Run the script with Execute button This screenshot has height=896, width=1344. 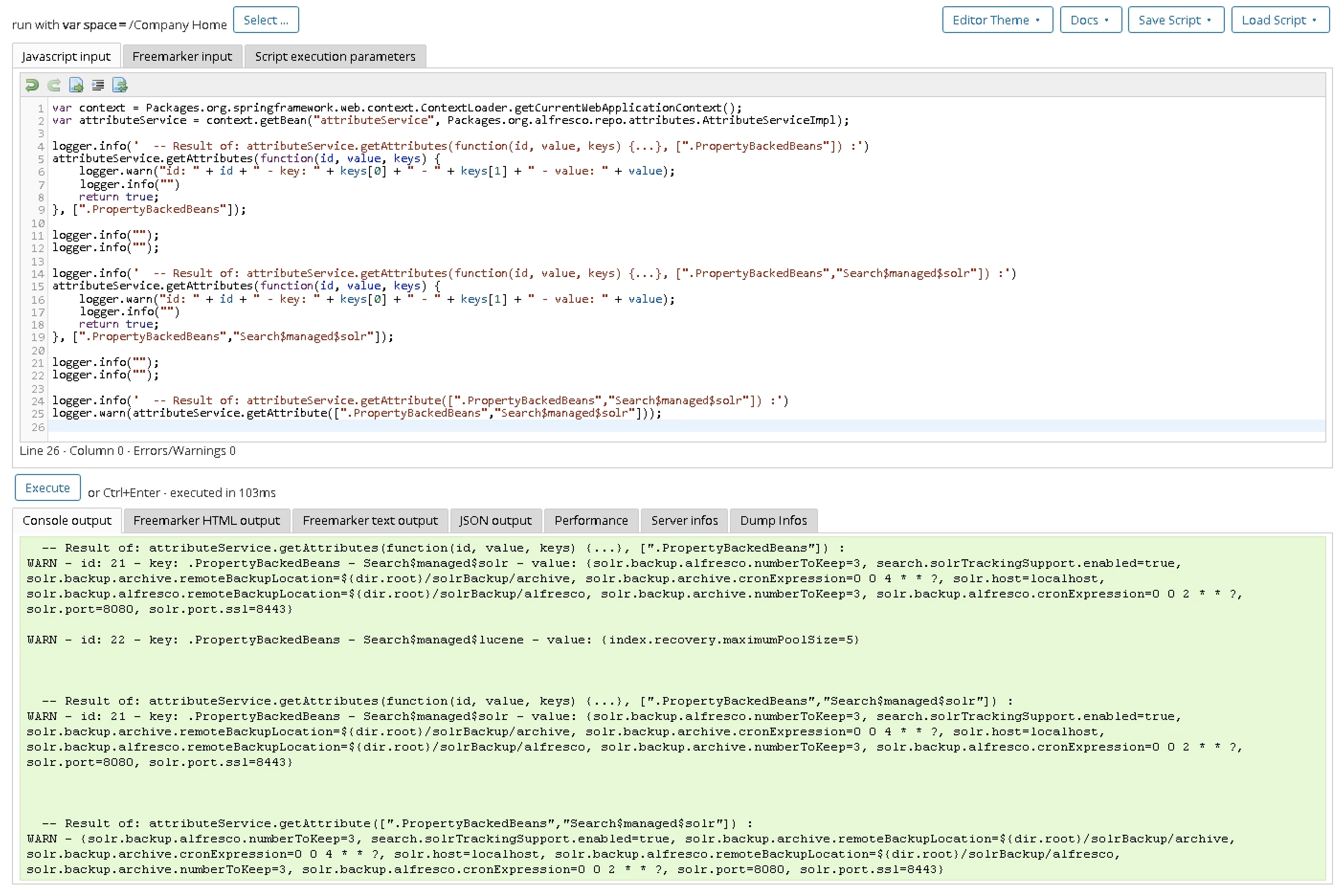(47, 487)
